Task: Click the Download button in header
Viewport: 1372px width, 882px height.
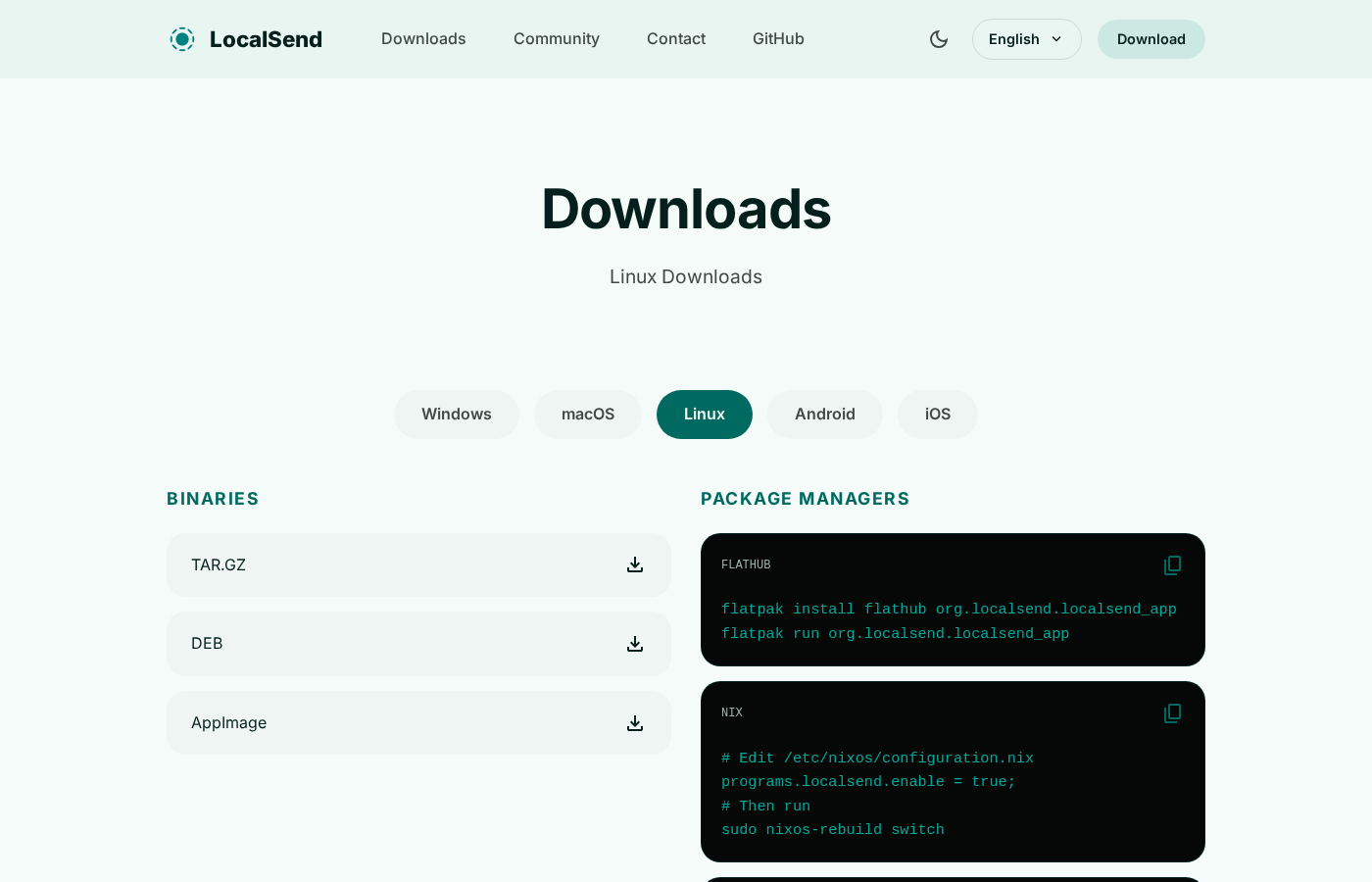Action: (1151, 39)
